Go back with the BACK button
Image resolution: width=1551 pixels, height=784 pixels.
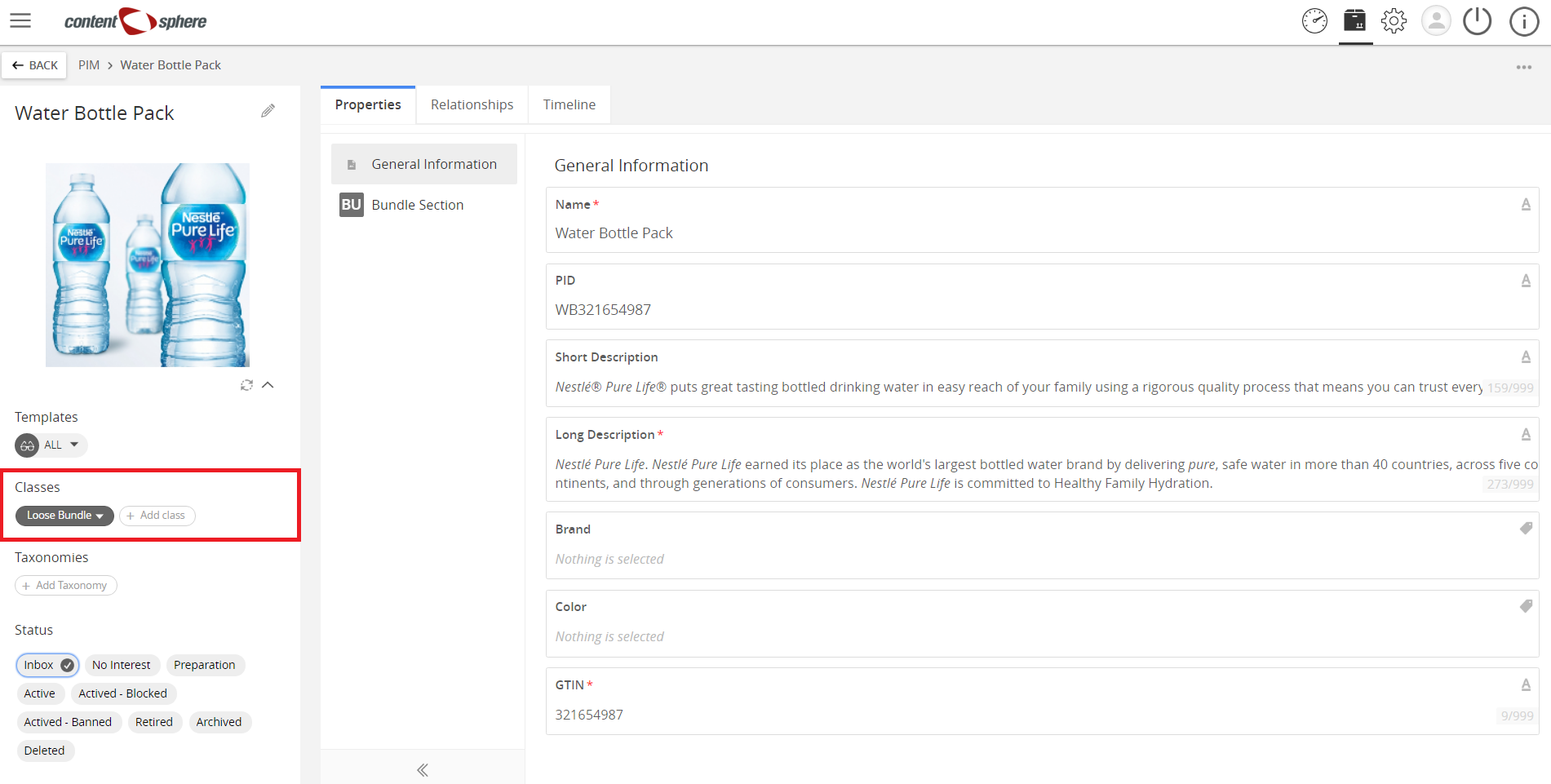point(34,65)
